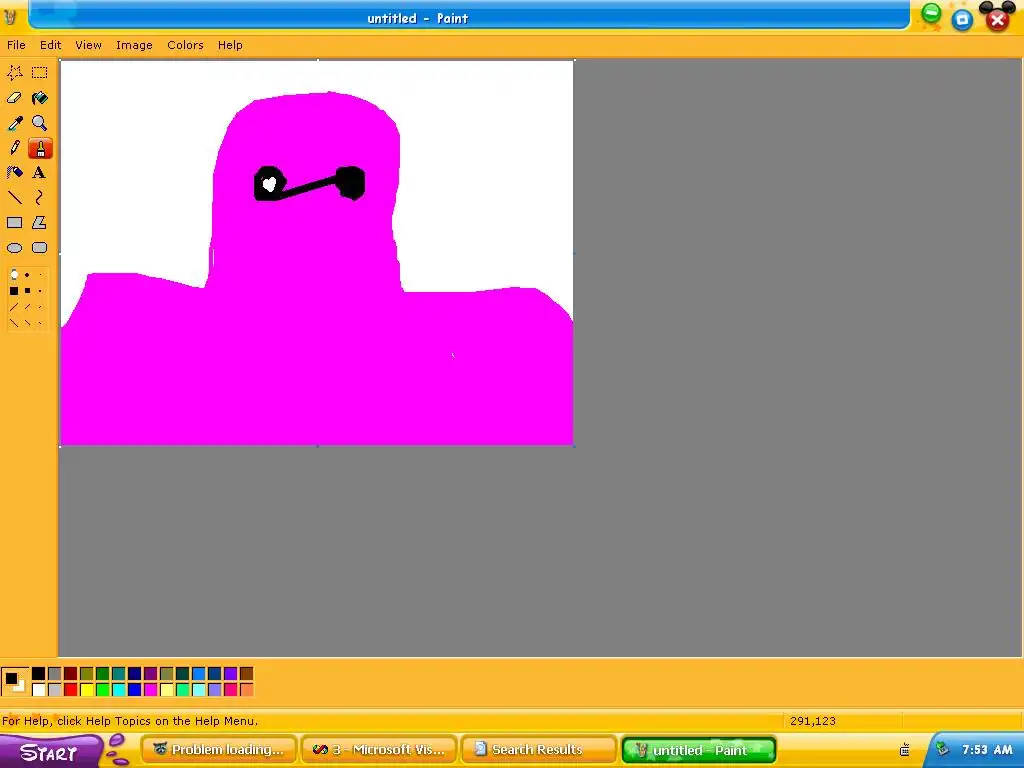This screenshot has width=1024, height=768.
Task: Open the Edit menu
Action: pos(50,45)
